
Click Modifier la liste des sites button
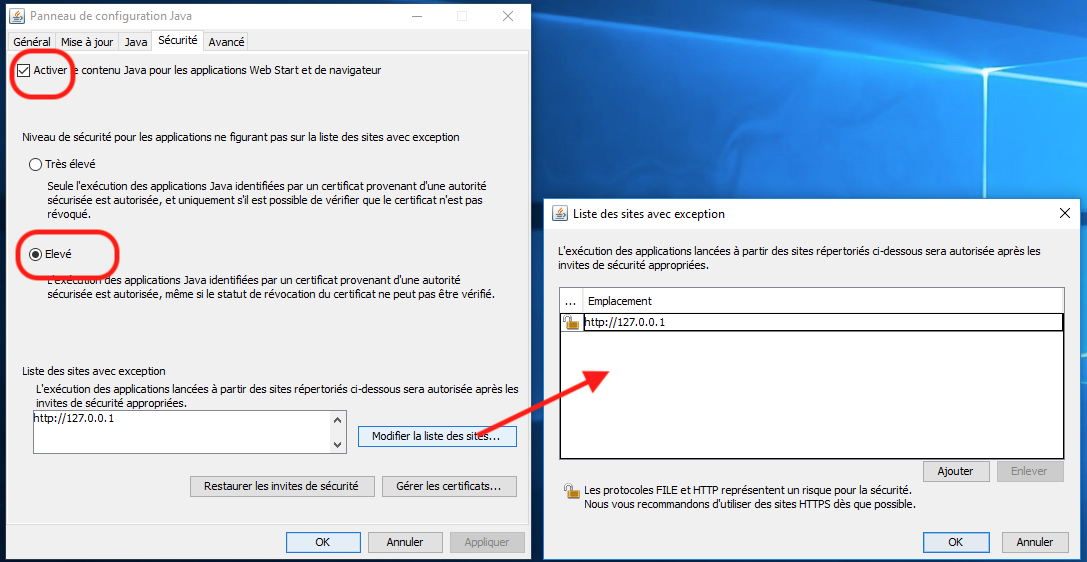tap(437, 437)
